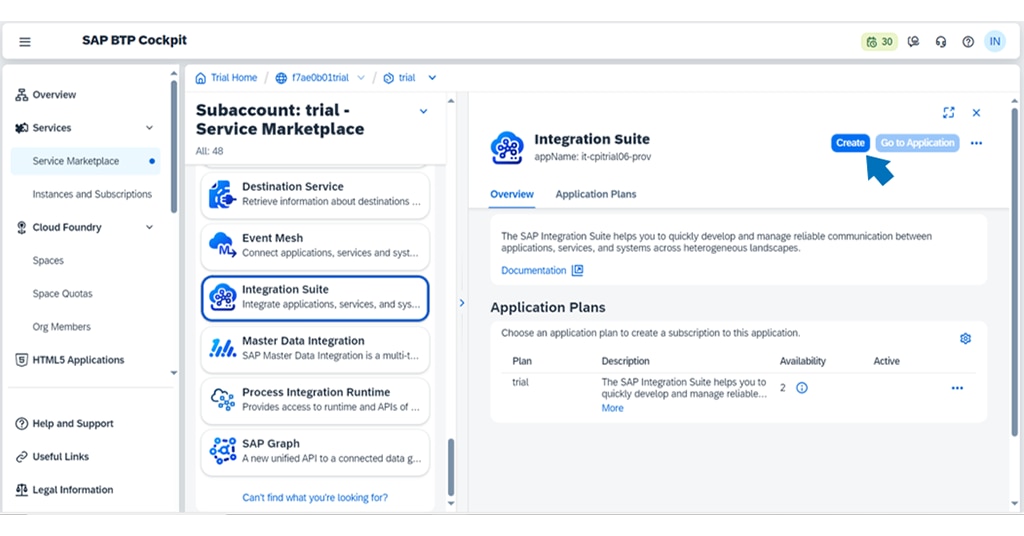
Task: Click the detail panel vertical scrollbar
Action: click(x=1014, y=272)
